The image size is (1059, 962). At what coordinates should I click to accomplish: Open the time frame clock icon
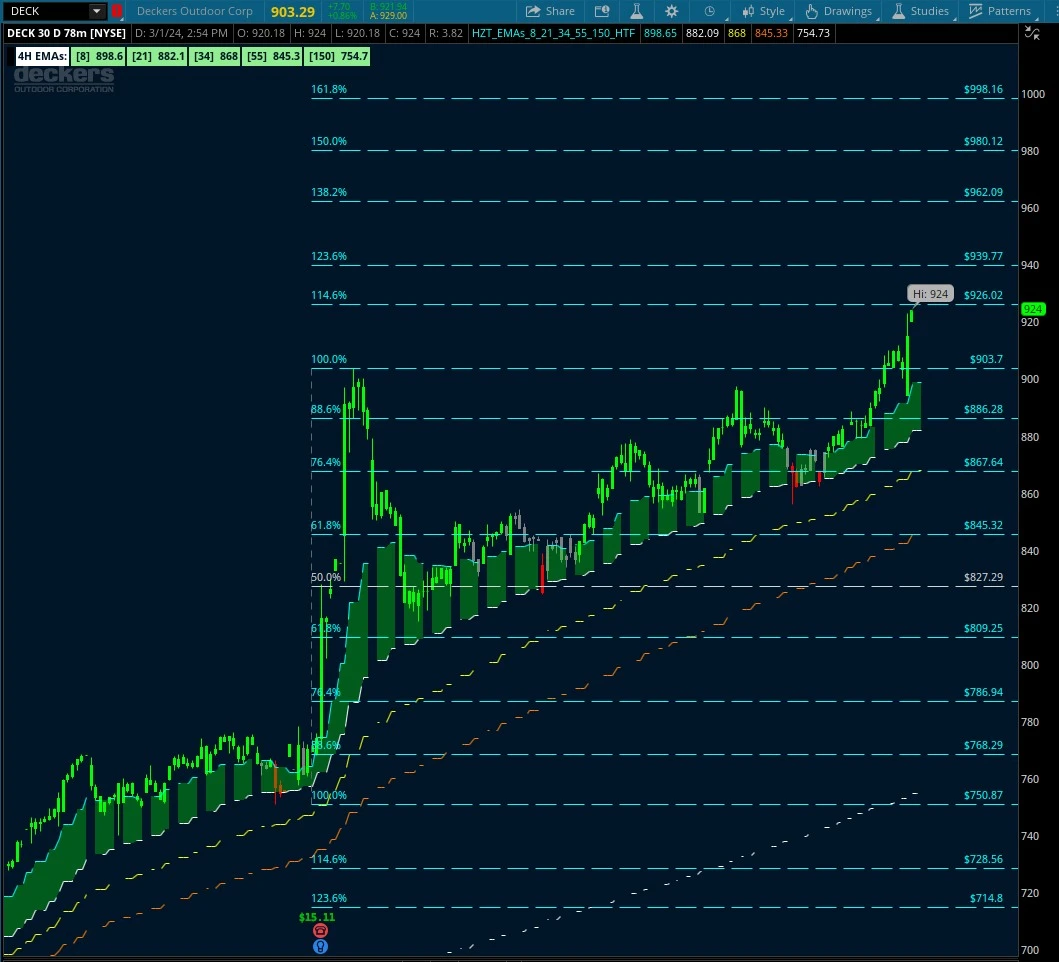709,11
